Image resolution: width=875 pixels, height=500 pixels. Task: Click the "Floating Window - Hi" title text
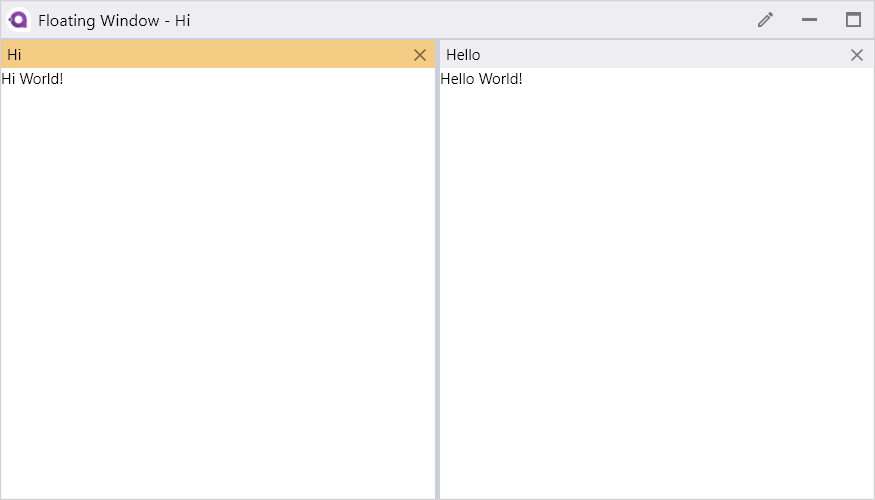click(114, 21)
